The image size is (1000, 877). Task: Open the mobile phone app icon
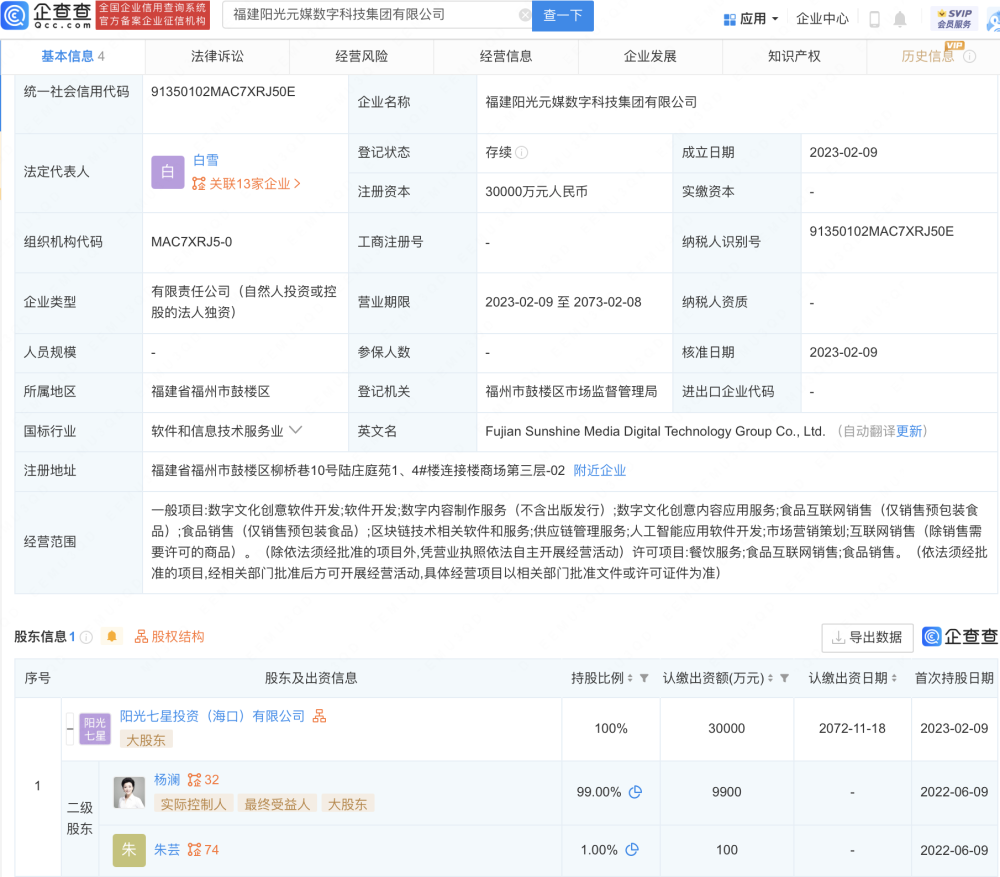(874, 19)
